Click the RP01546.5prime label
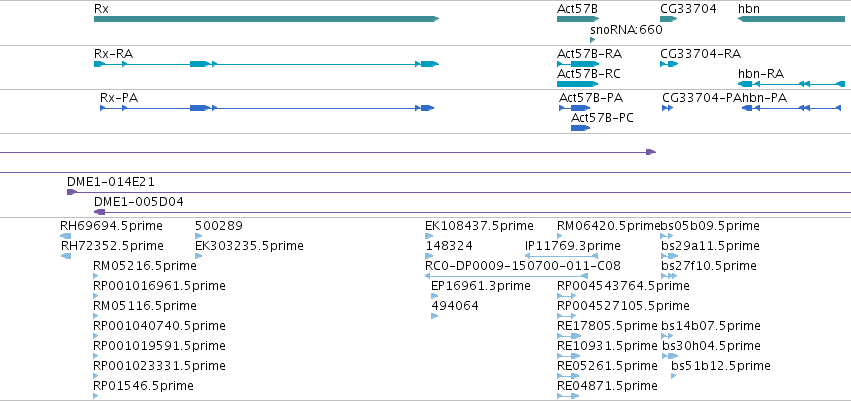This screenshot has width=851, height=401. pos(143,386)
